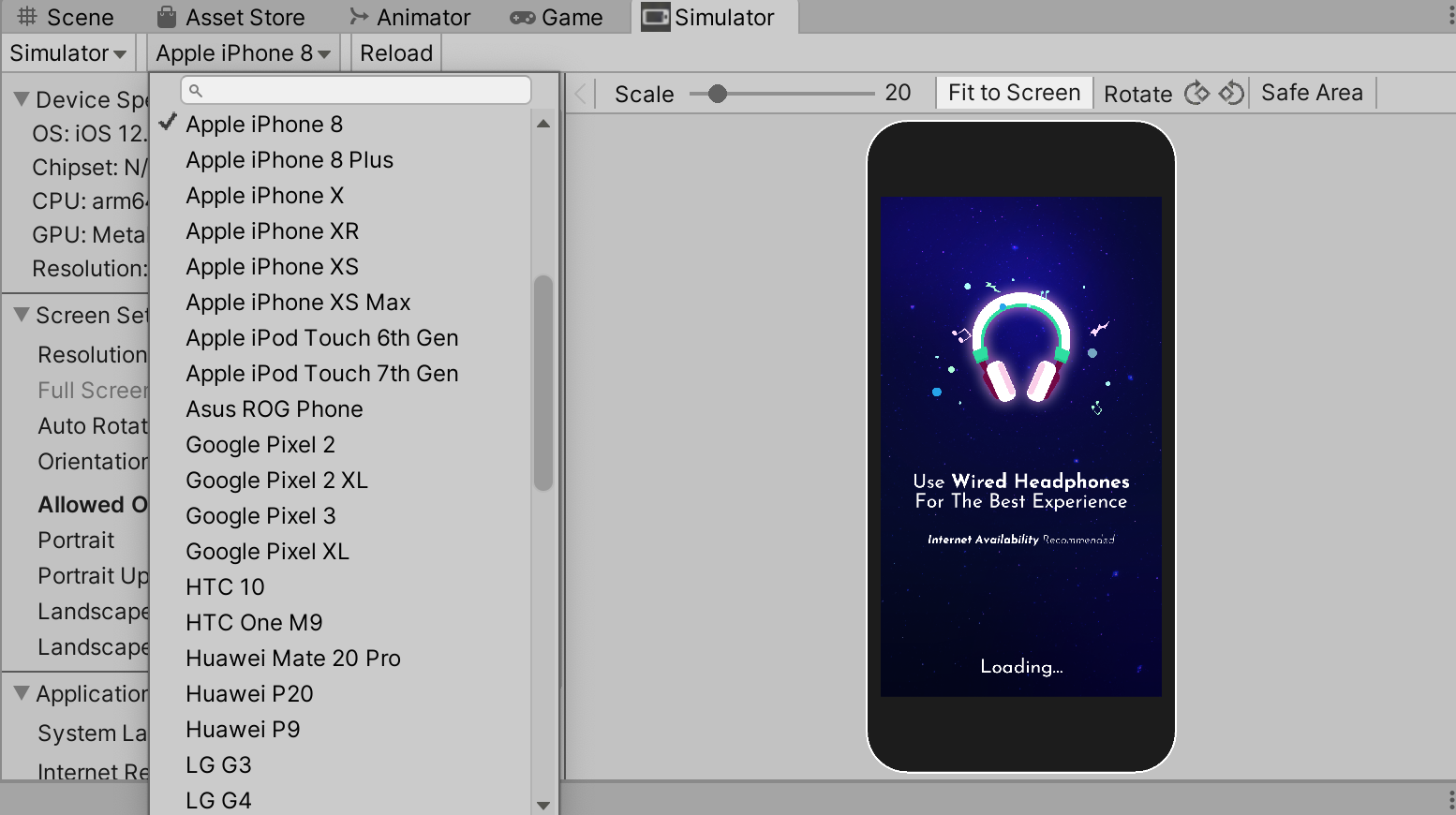Collapse the Application section
The height and width of the screenshot is (815, 1456).
click(x=20, y=693)
